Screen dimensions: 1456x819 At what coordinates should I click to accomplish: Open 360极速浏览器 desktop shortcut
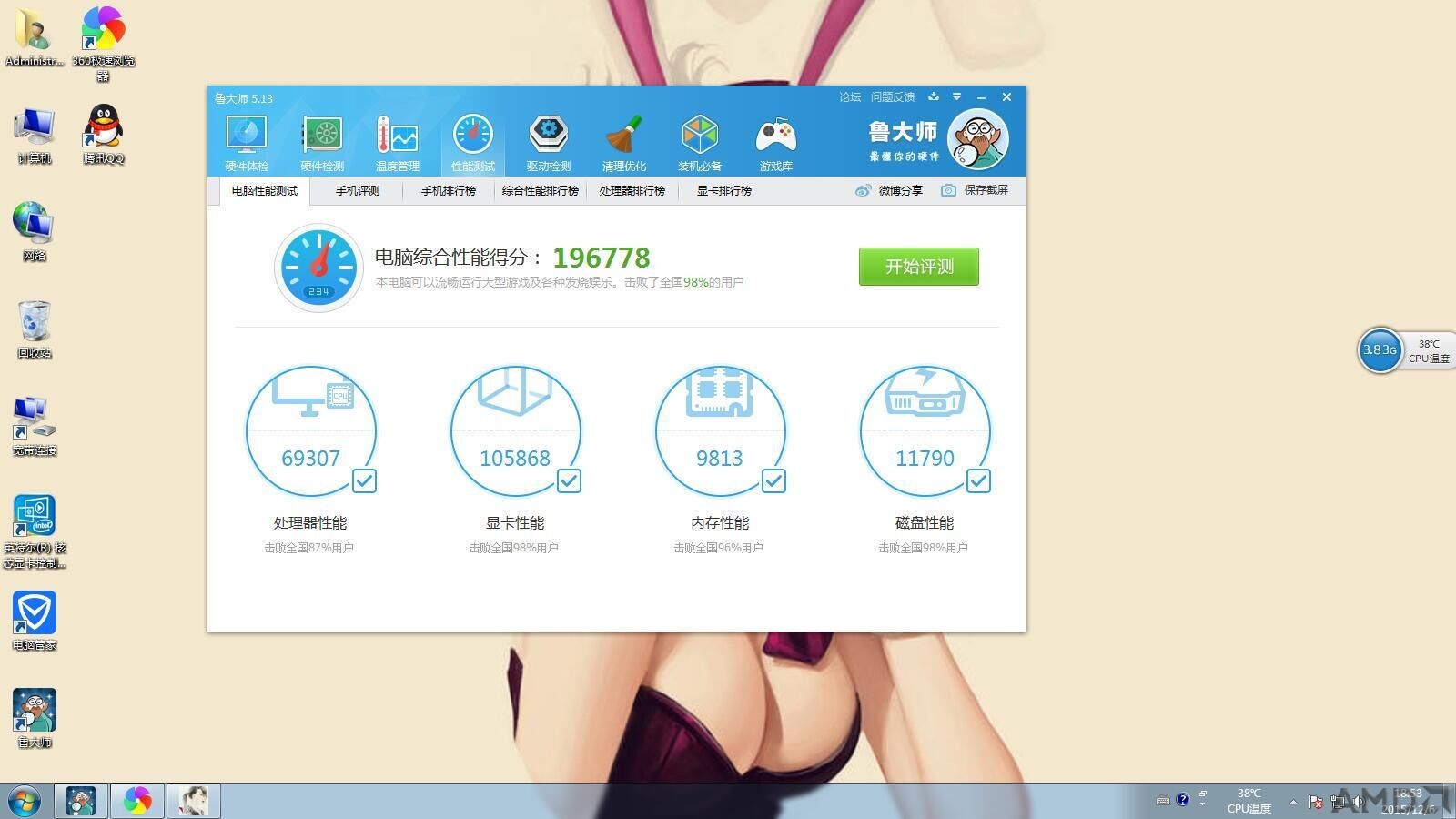[104, 43]
